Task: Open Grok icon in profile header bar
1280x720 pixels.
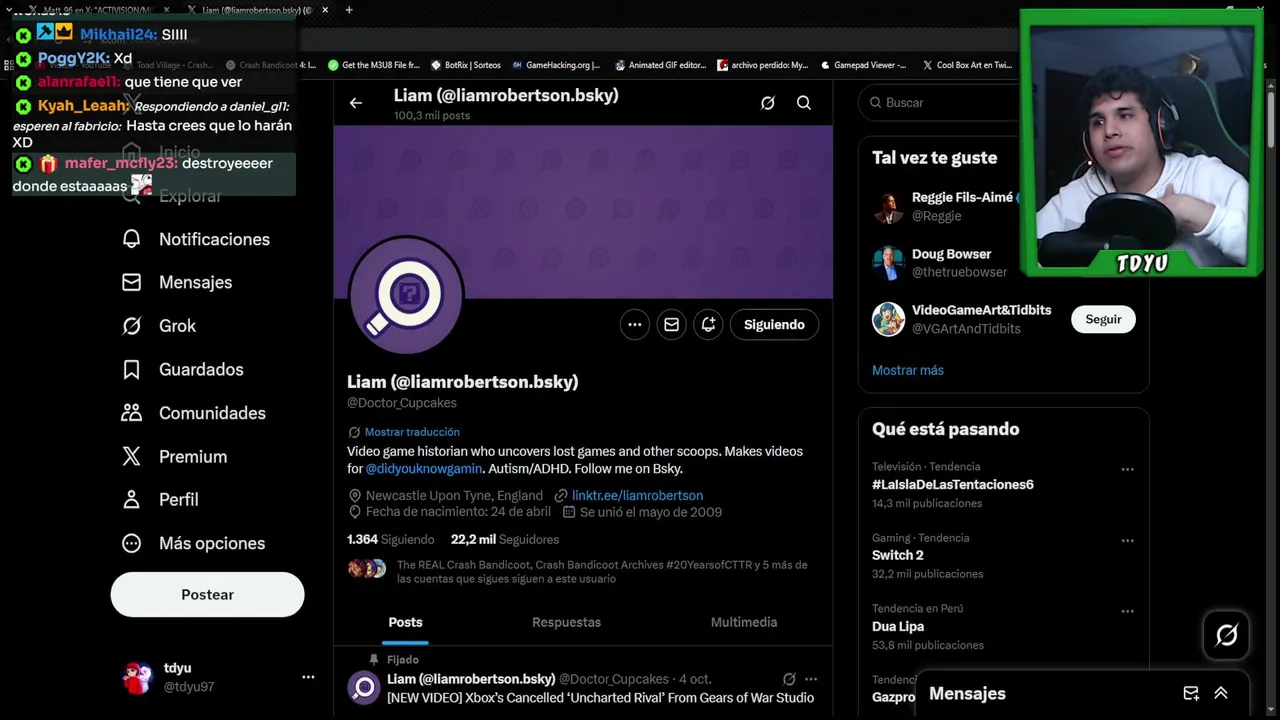Action: pos(768,103)
